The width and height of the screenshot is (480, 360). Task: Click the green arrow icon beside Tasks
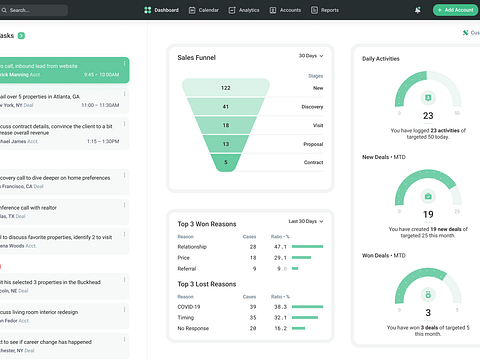click(21, 36)
